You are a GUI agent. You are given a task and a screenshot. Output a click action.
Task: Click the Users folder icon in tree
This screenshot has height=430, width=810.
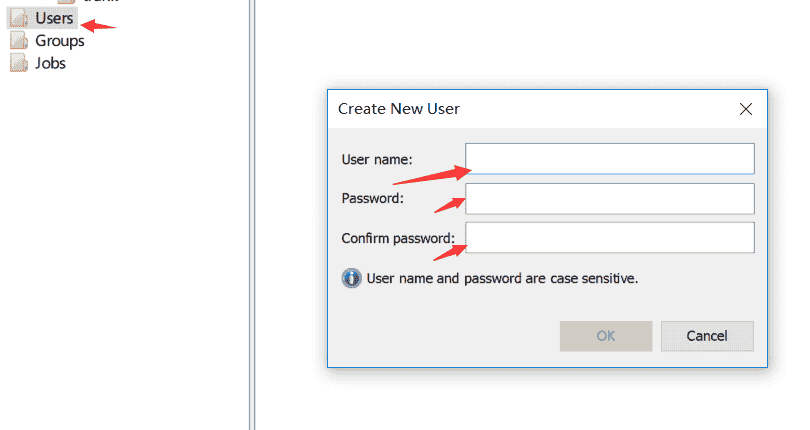coord(19,19)
